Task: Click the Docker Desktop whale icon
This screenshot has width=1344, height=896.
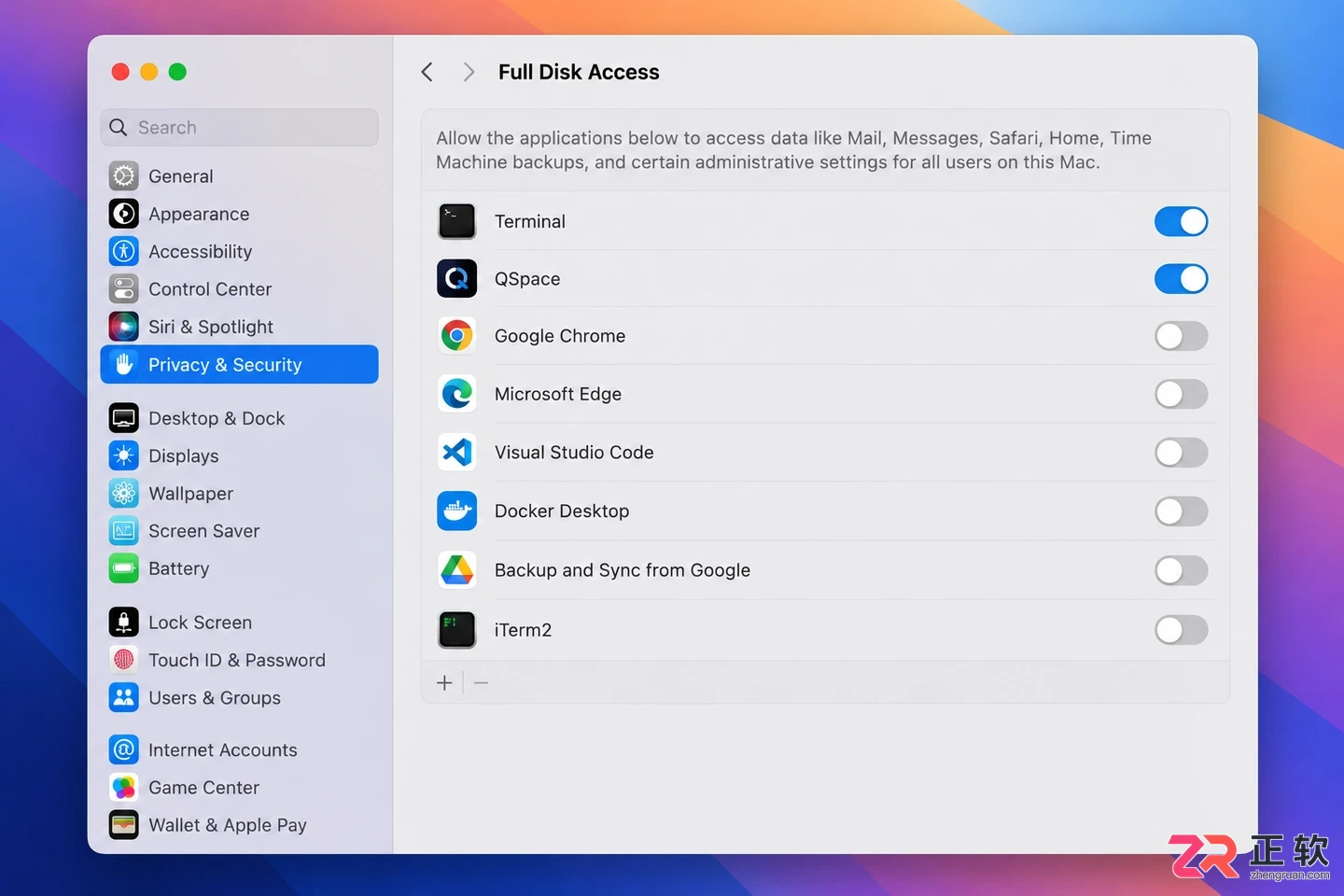Action: [x=457, y=511]
